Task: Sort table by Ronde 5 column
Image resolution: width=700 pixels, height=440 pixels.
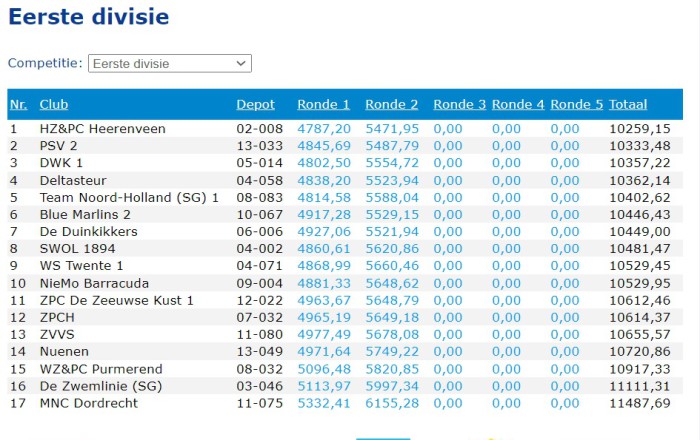Action: (576, 104)
